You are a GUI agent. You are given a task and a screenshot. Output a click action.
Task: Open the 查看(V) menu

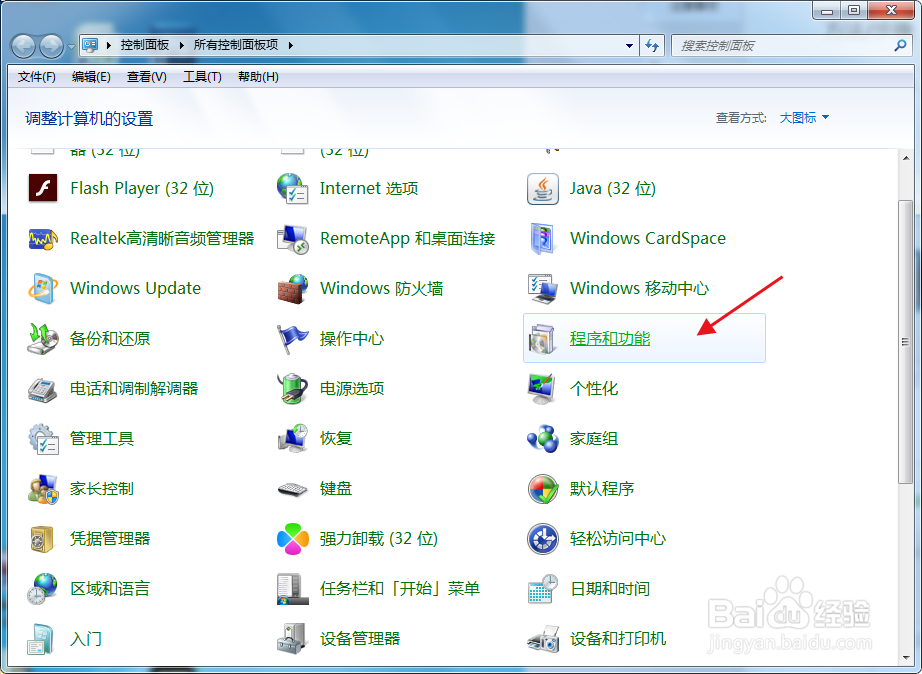click(x=146, y=77)
